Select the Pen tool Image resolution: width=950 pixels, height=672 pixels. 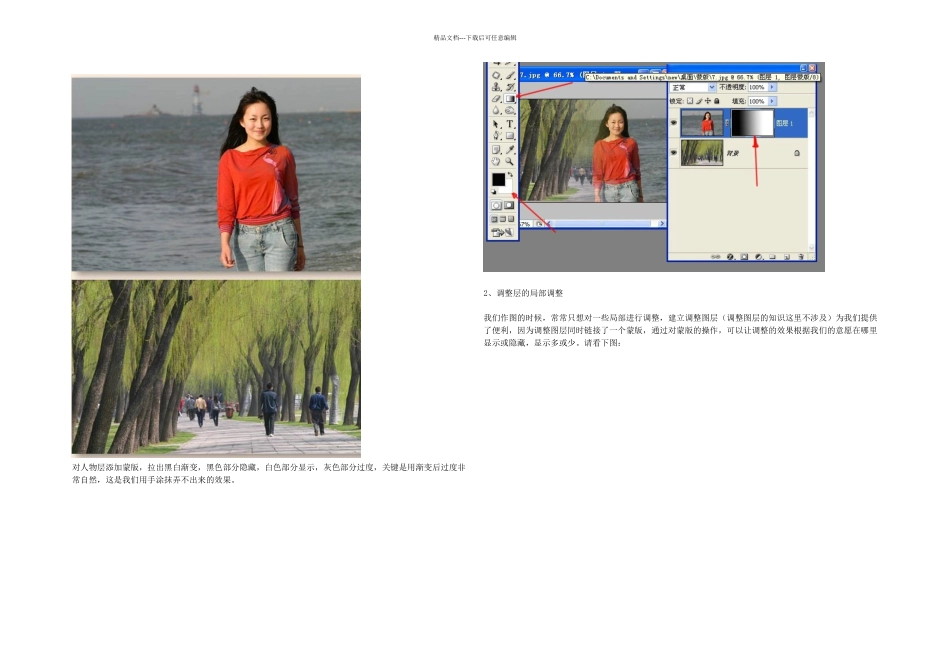[496, 135]
